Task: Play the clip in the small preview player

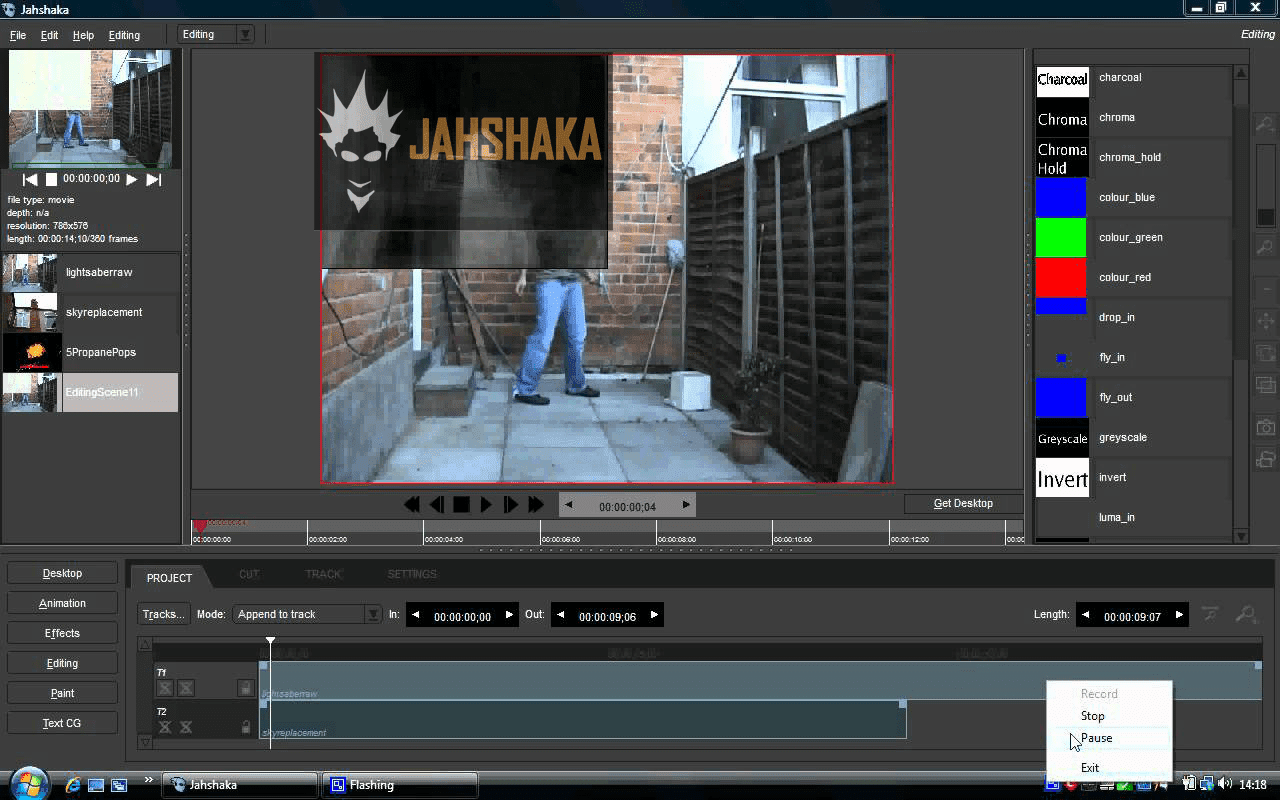Action: (x=131, y=180)
